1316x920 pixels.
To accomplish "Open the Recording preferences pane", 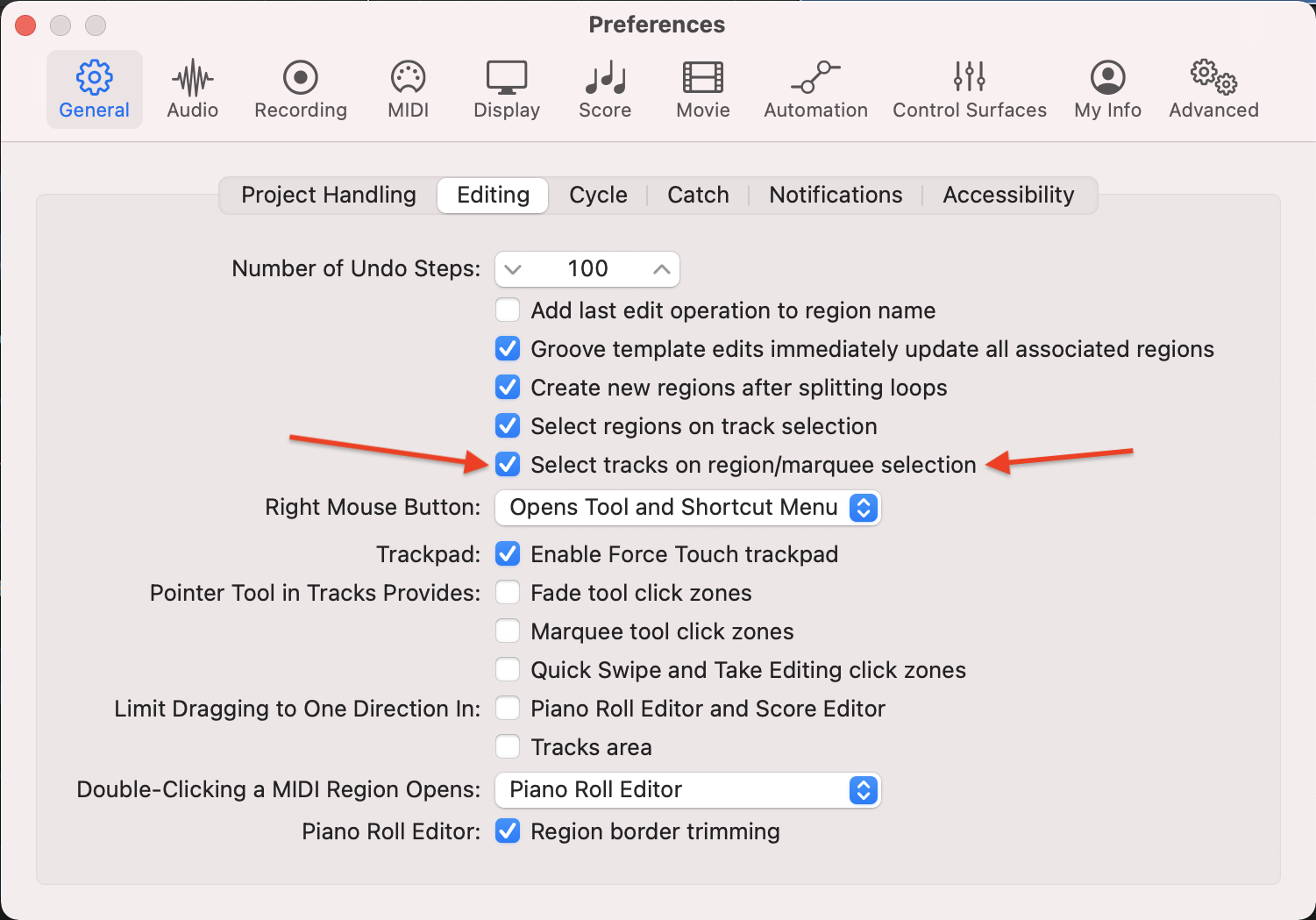I will tap(300, 89).
